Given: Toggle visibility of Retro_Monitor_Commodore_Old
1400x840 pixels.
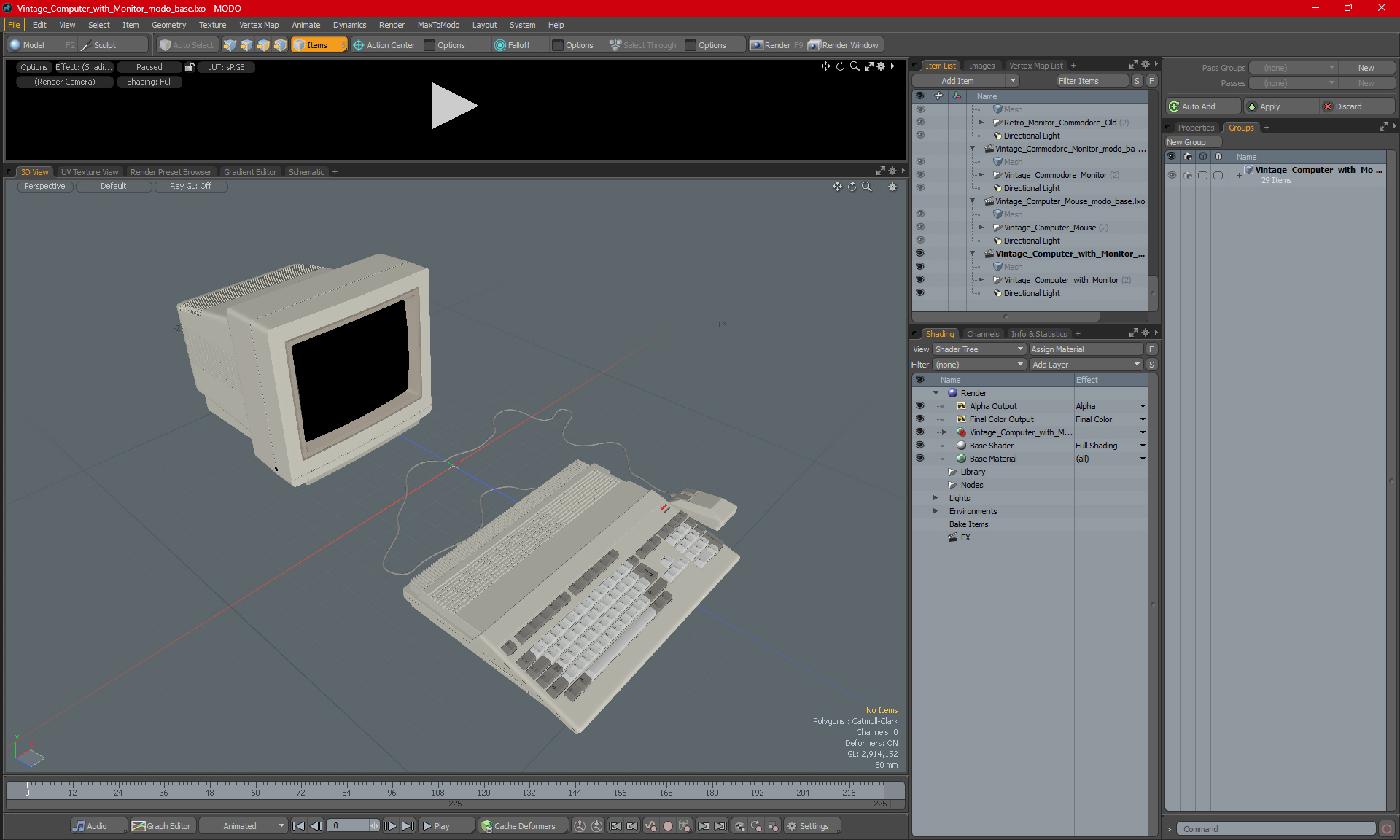Looking at the screenshot, I should pos(920,122).
